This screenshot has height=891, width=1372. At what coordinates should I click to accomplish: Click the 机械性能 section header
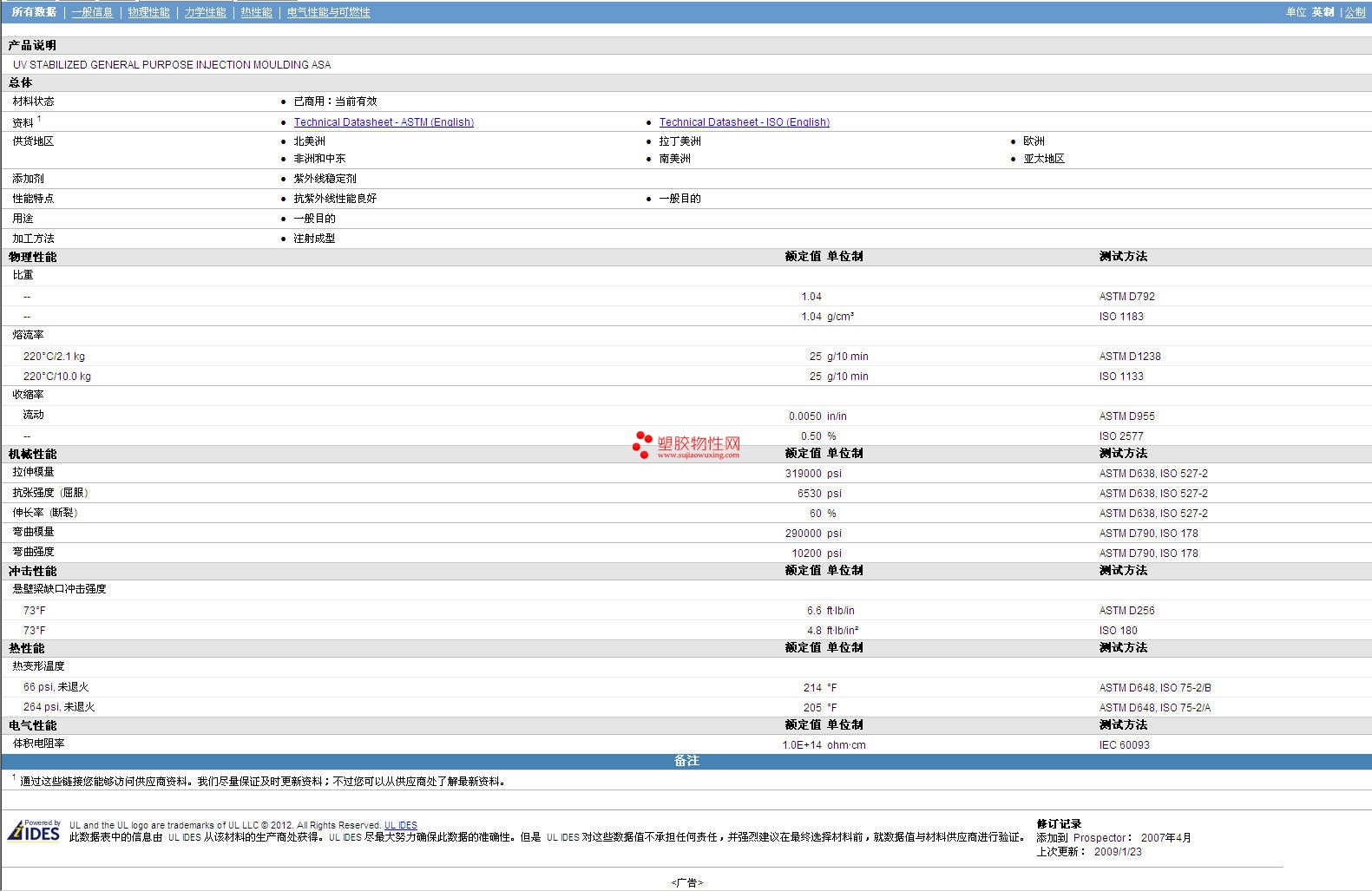click(x=32, y=454)
